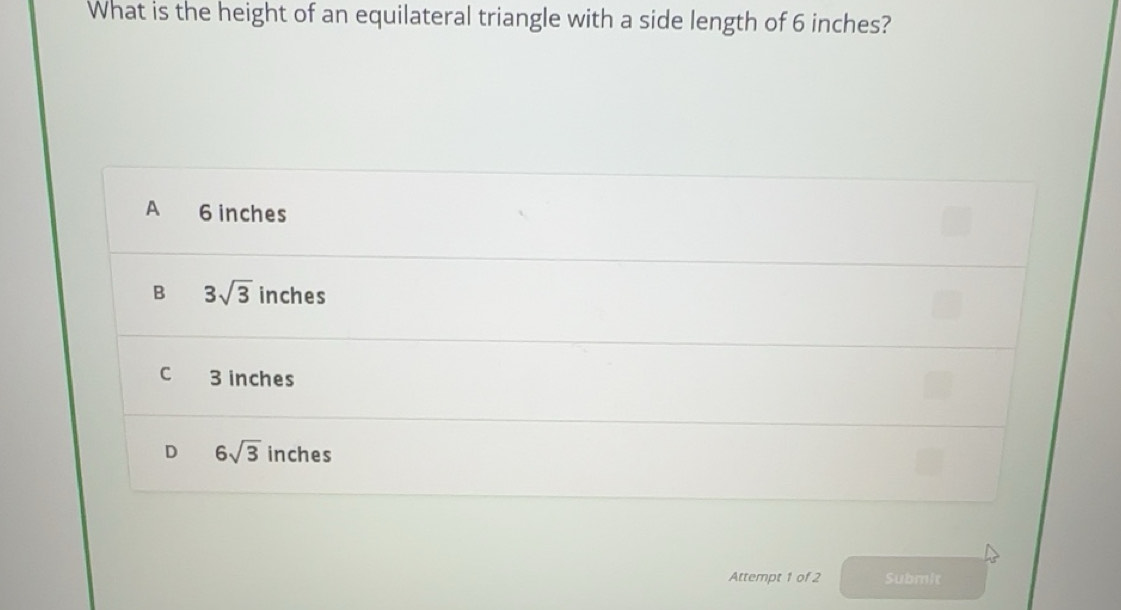Click the Attempt 1 of 2 label

pyautogui.click(x=775, y=577)
